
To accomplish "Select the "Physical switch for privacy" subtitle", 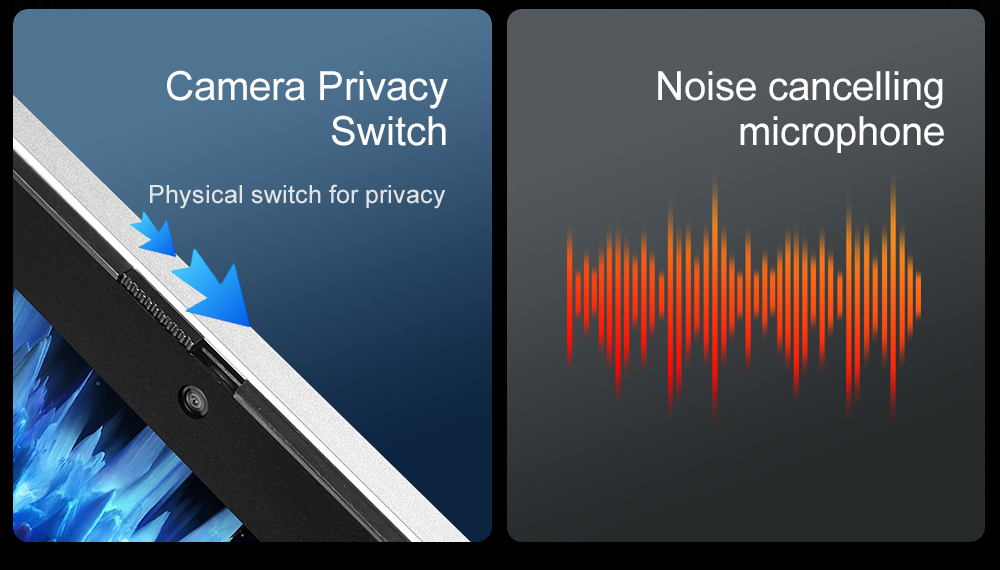I will point(297,195).
